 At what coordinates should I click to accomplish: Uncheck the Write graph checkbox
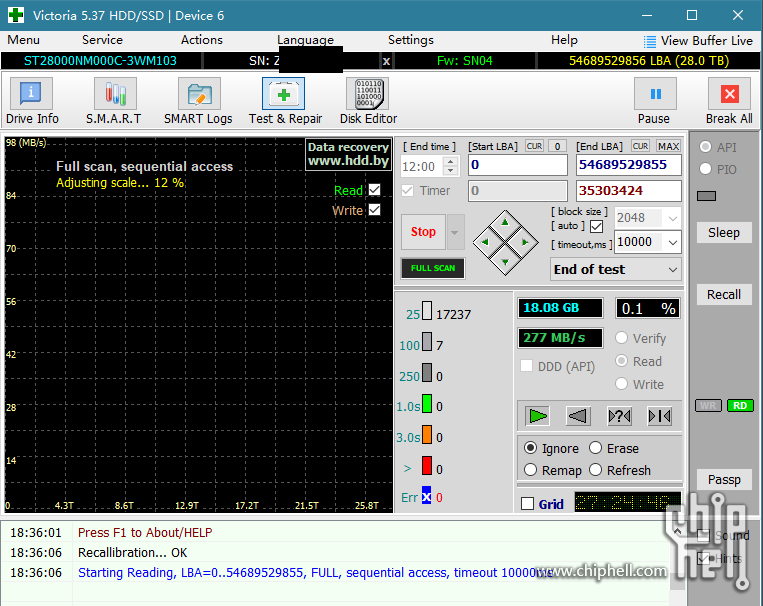click(374, 210)
